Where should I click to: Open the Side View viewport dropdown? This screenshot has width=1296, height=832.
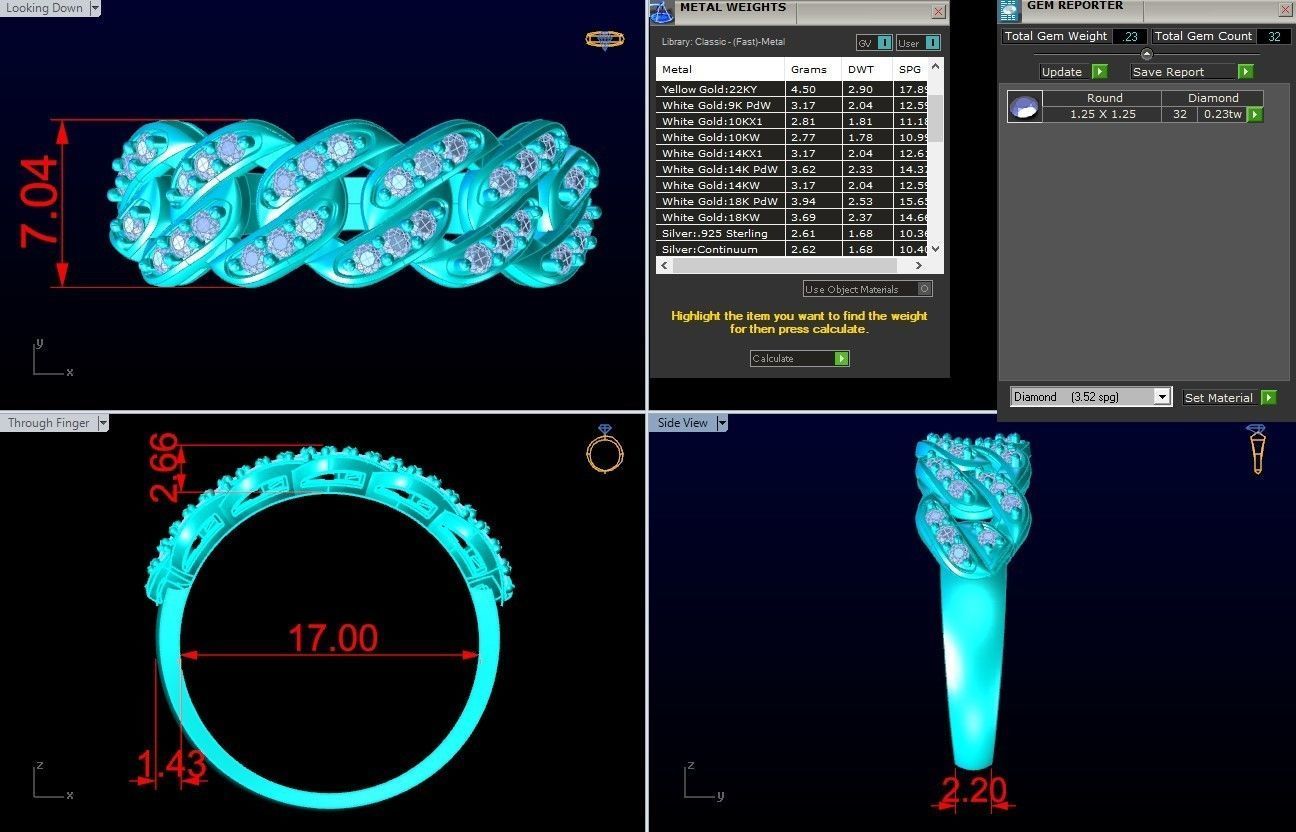(x=722, y=423)
